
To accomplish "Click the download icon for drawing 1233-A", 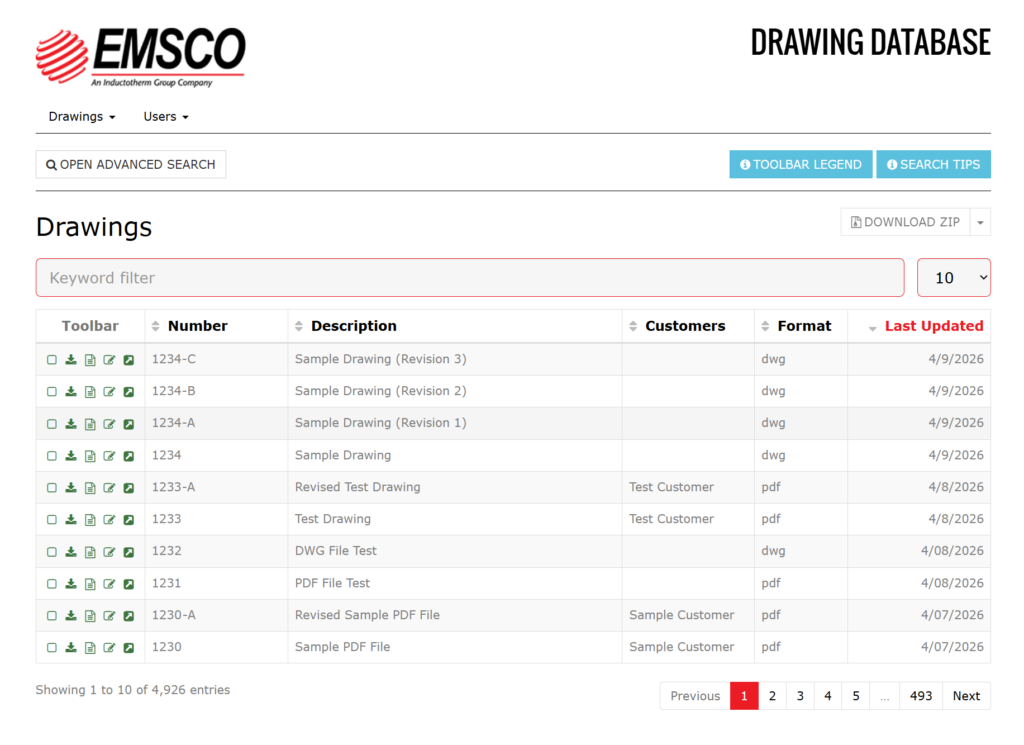I will [x=71, y=488].
